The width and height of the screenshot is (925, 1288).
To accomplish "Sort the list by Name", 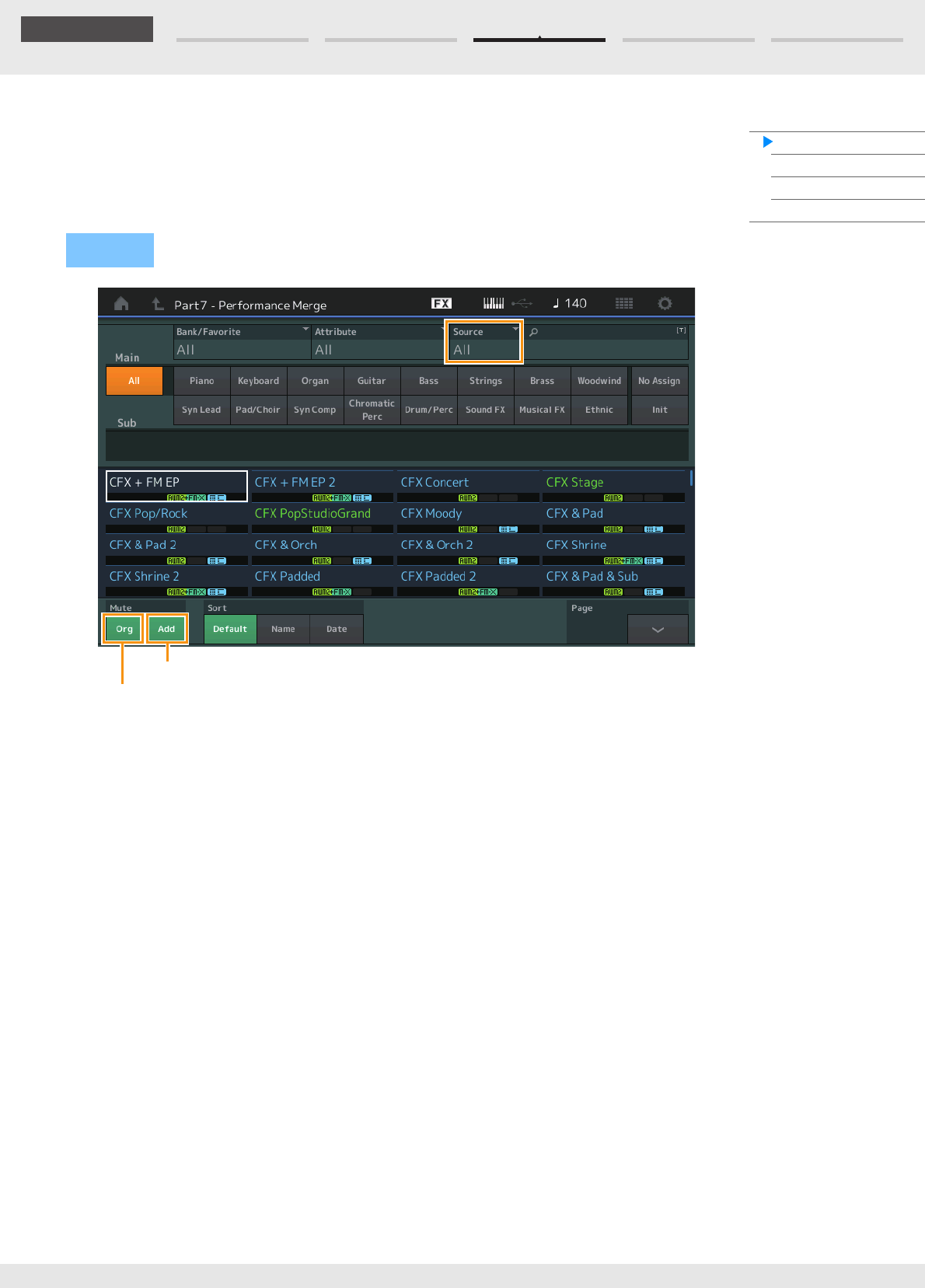I will point(283,629).
